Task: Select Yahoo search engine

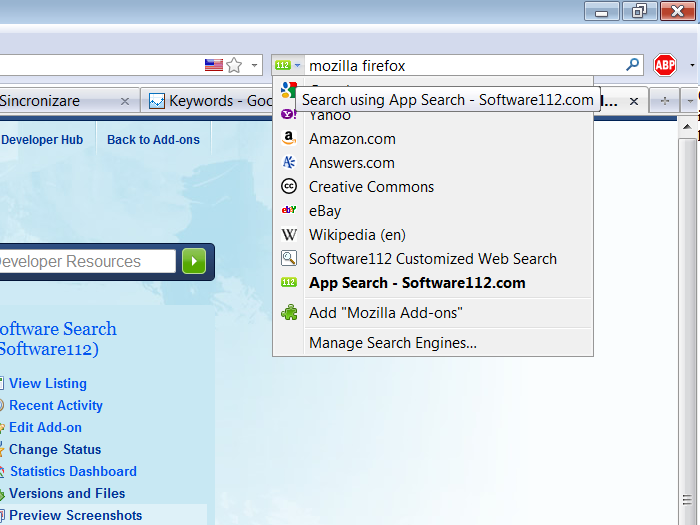Action: coord(433,115)
